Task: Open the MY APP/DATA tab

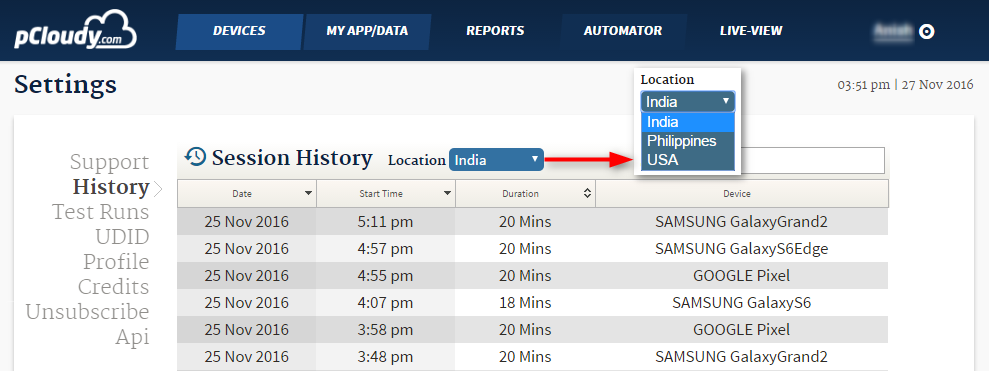Action: click(x=367, y=31)
